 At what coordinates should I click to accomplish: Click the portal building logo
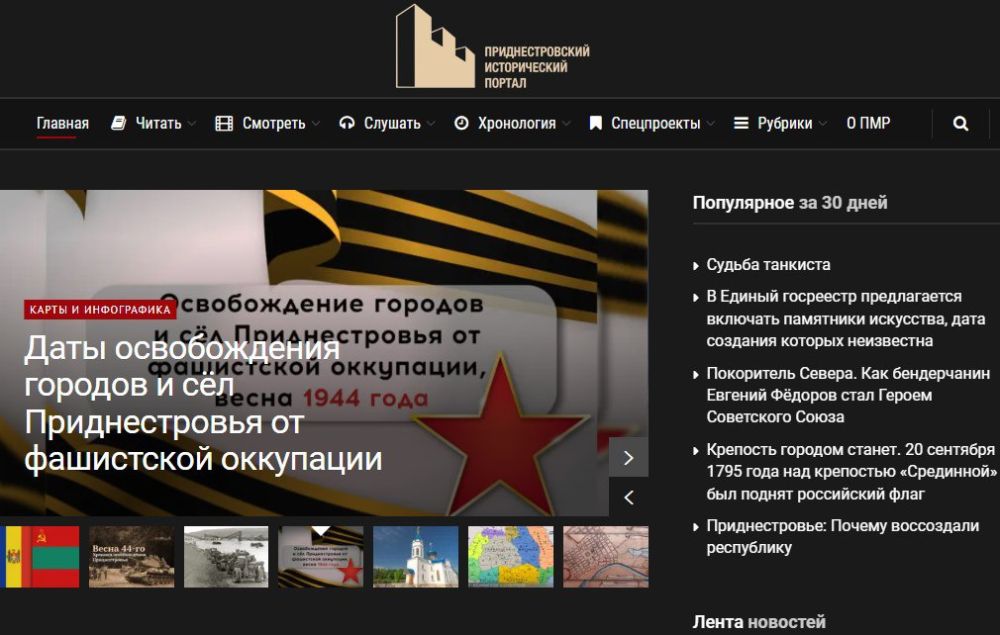435,47
